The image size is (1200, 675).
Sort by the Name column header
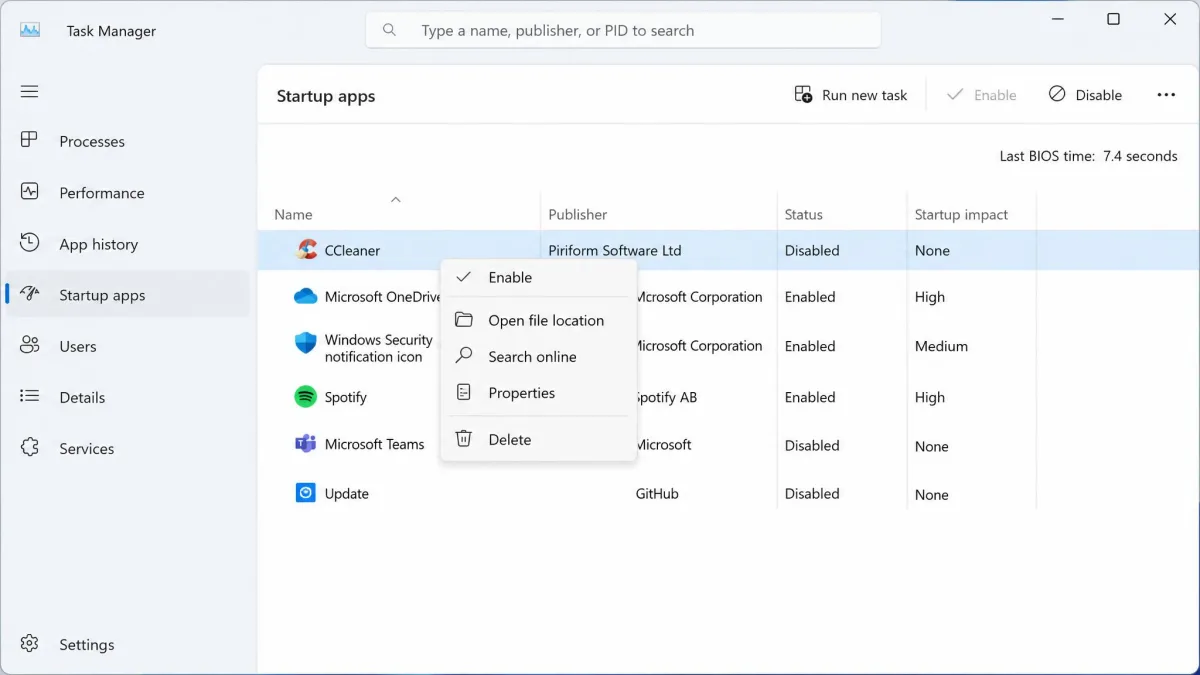tap(293, 214)
